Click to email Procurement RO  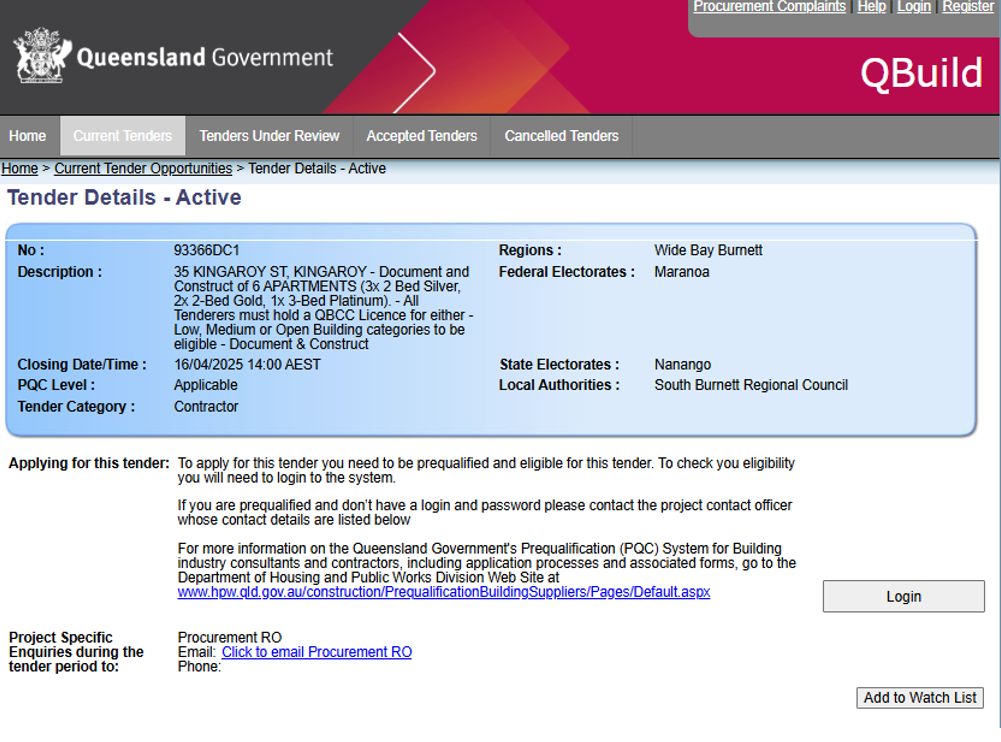click(316, 652)
